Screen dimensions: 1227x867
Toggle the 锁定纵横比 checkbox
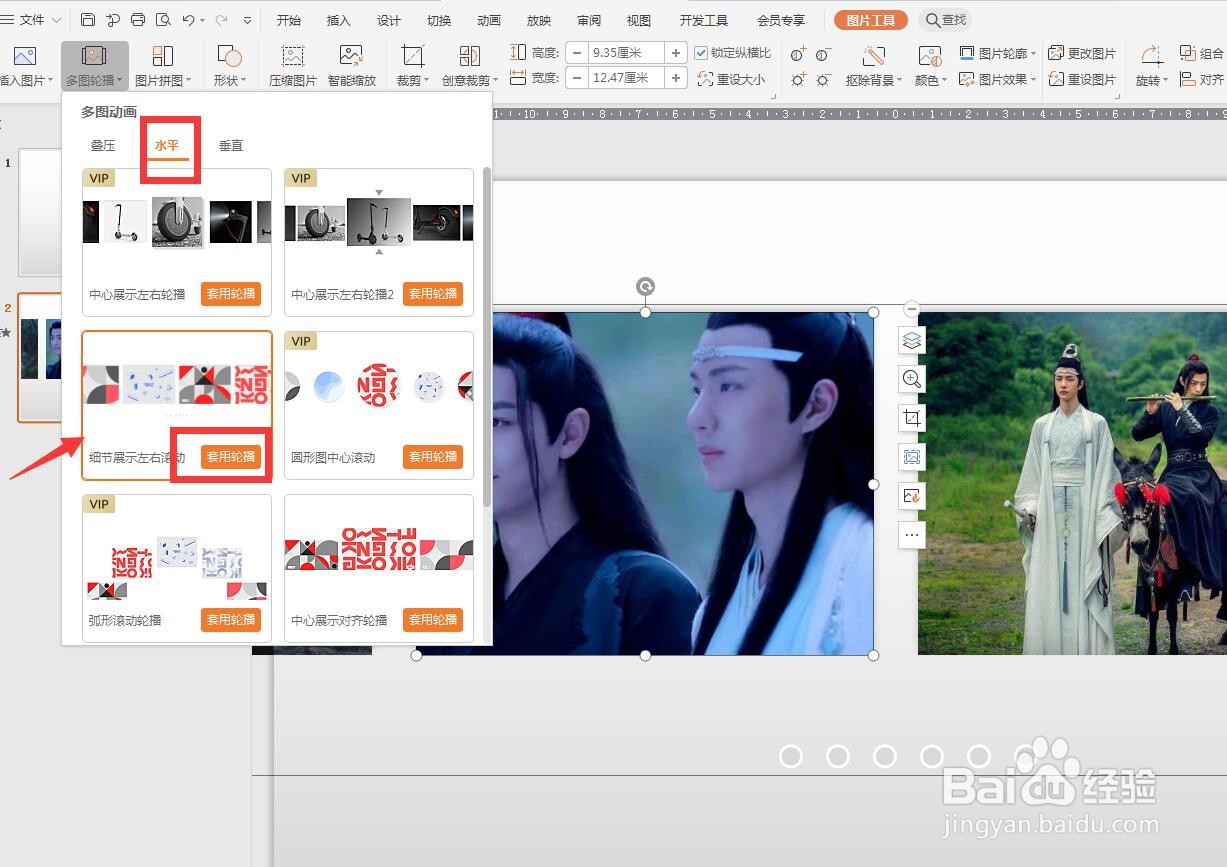[701, 53]
